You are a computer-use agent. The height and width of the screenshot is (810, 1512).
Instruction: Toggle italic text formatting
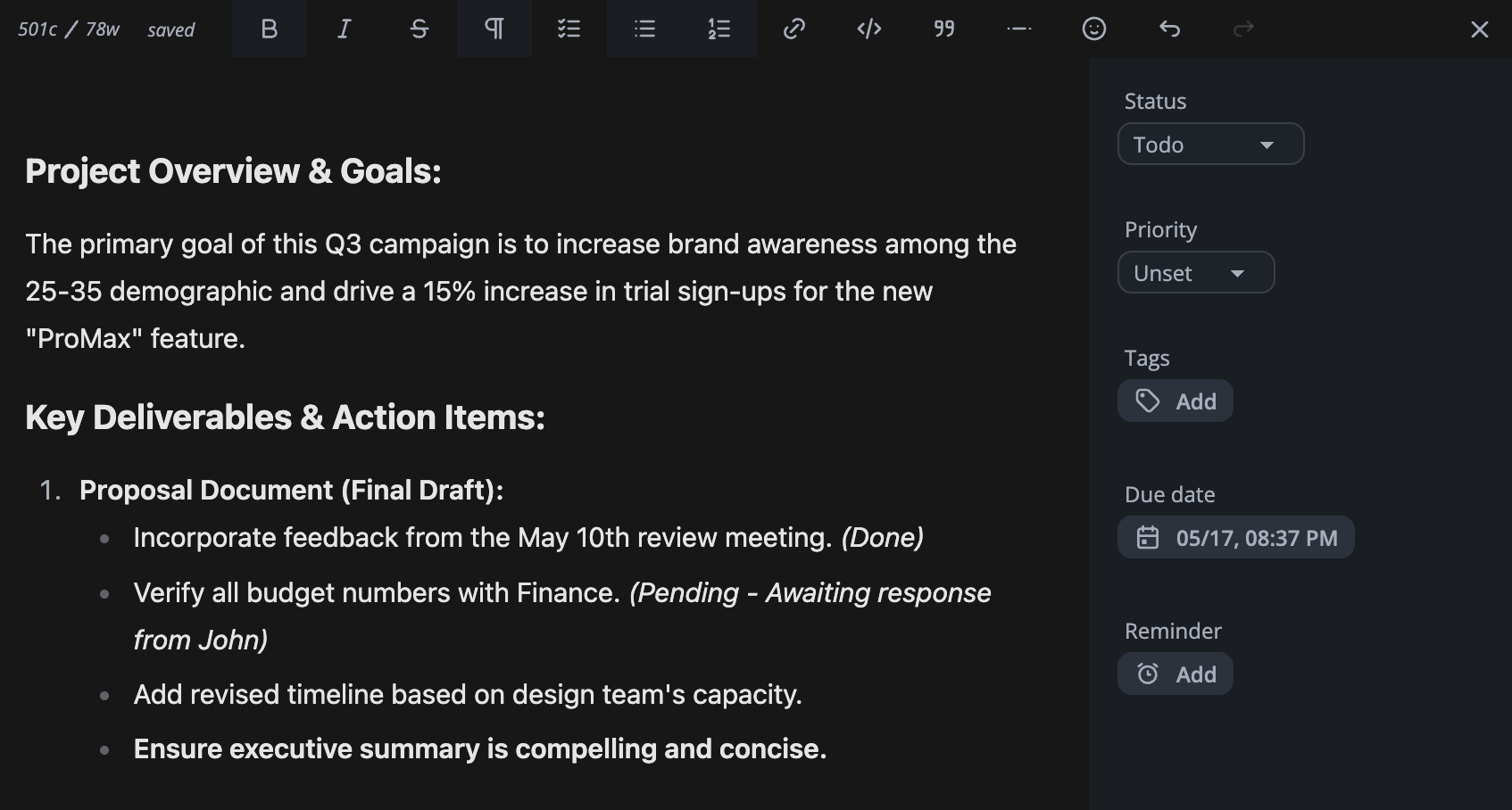click(x=344, y=29)
